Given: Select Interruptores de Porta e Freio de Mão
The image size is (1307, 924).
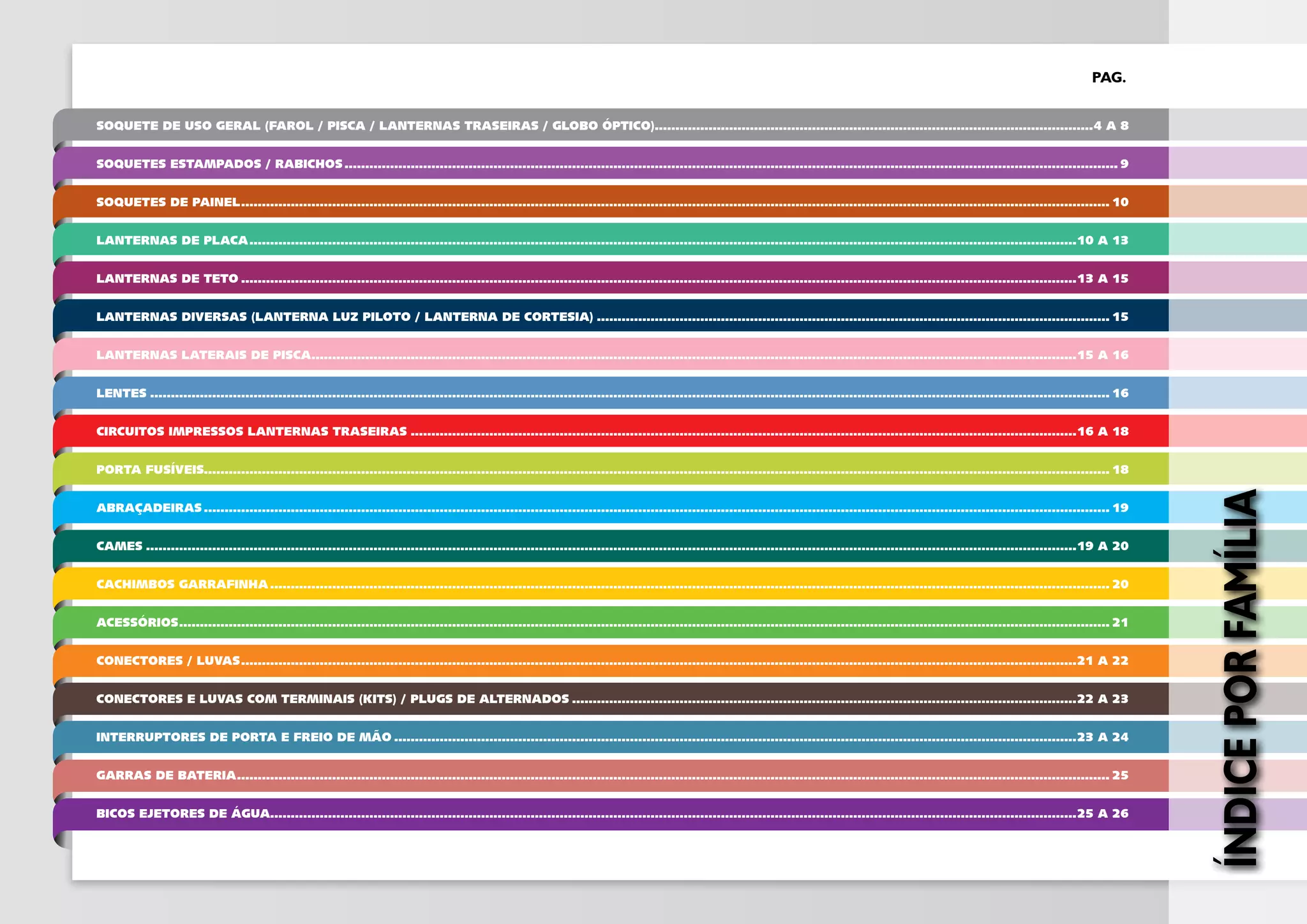Looking at the screenshot, I should (244, 737).
